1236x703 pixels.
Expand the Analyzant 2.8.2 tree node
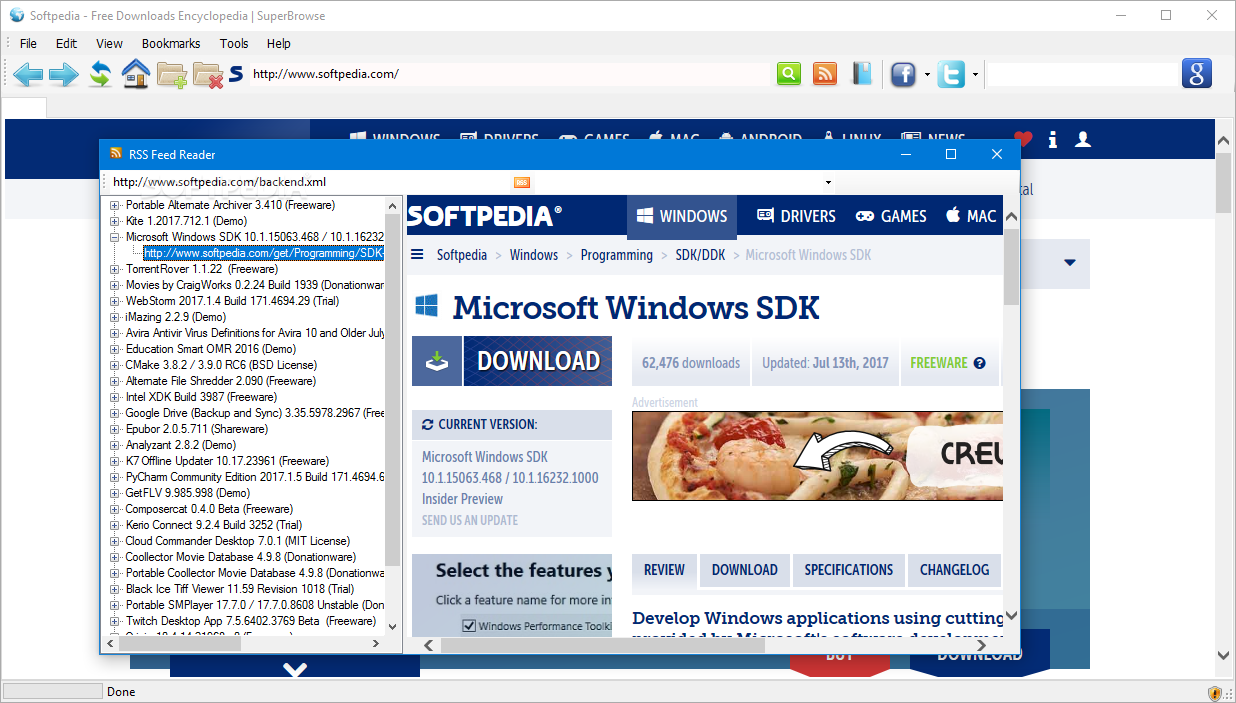point(116,445)
